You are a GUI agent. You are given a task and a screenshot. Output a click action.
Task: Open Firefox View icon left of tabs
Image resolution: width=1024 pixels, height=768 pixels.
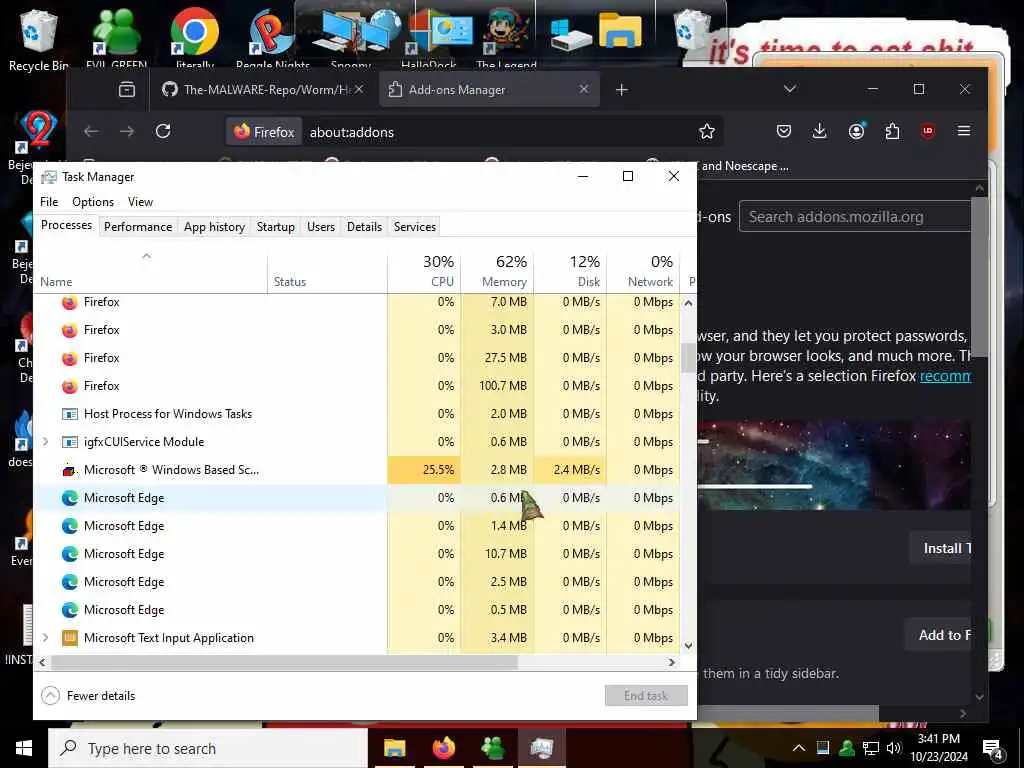click(x=127, y=89)
